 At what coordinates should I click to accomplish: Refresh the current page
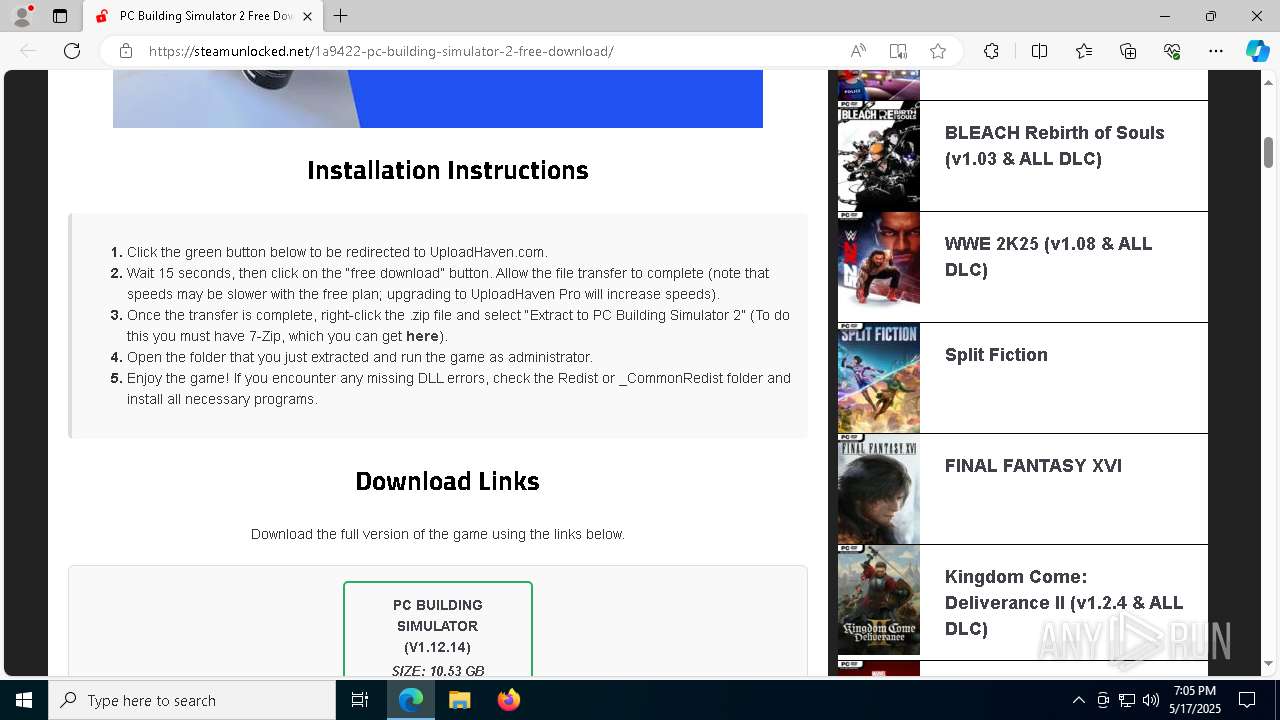72,51
